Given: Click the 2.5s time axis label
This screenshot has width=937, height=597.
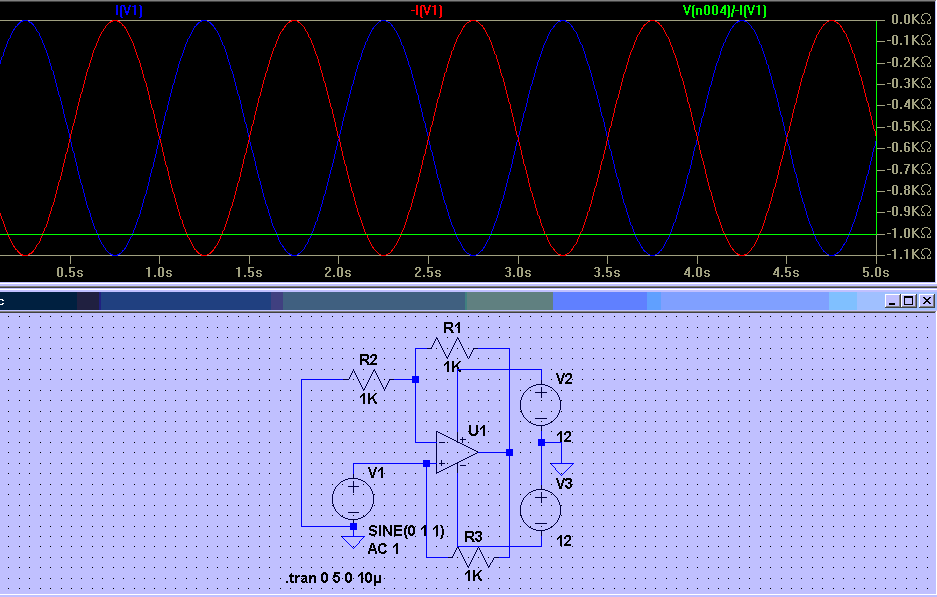Looking at the screenshot, I should [428, 273].
